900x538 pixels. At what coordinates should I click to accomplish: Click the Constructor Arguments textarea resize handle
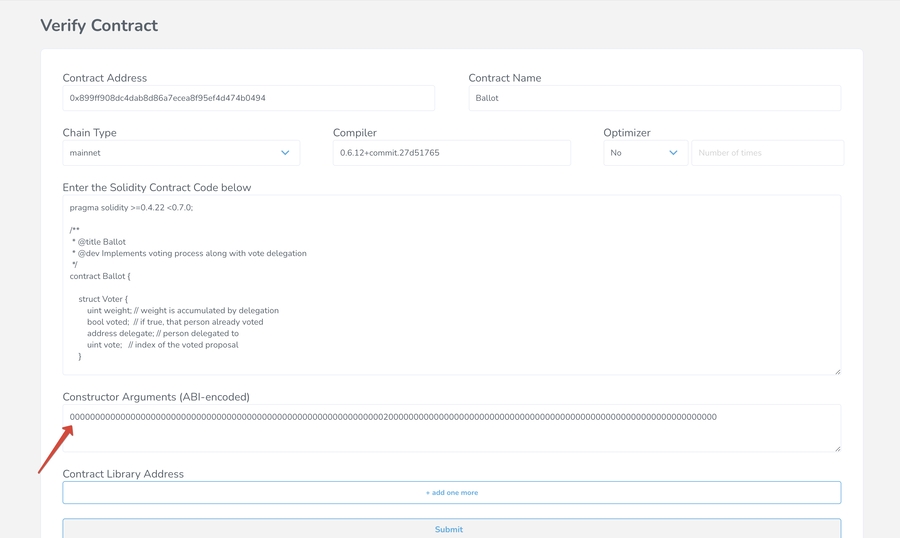coord(837,448)
